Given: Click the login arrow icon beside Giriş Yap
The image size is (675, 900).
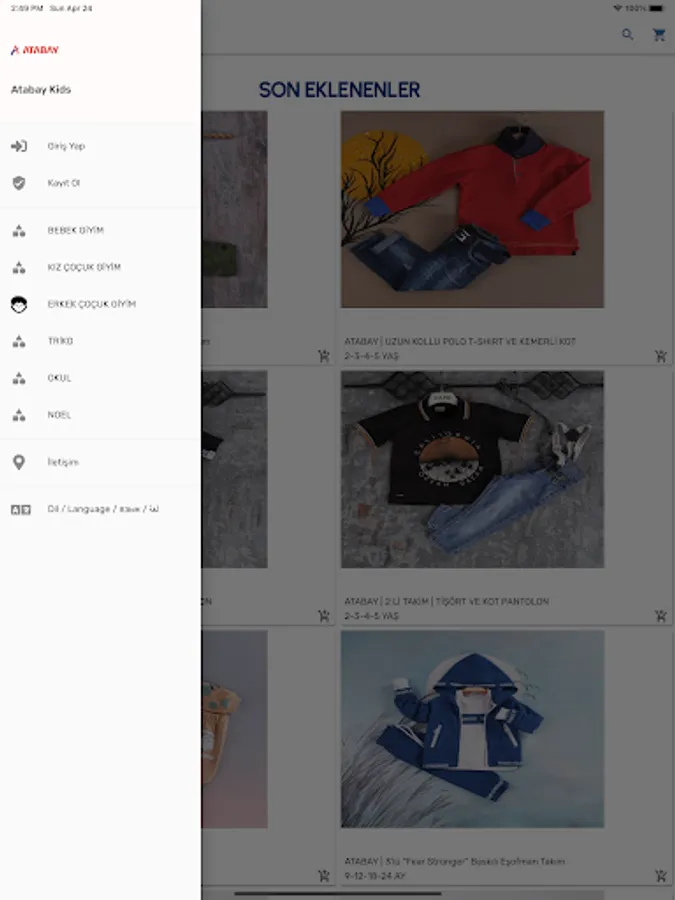Looking at the screenshot, I should pos(19,146).
